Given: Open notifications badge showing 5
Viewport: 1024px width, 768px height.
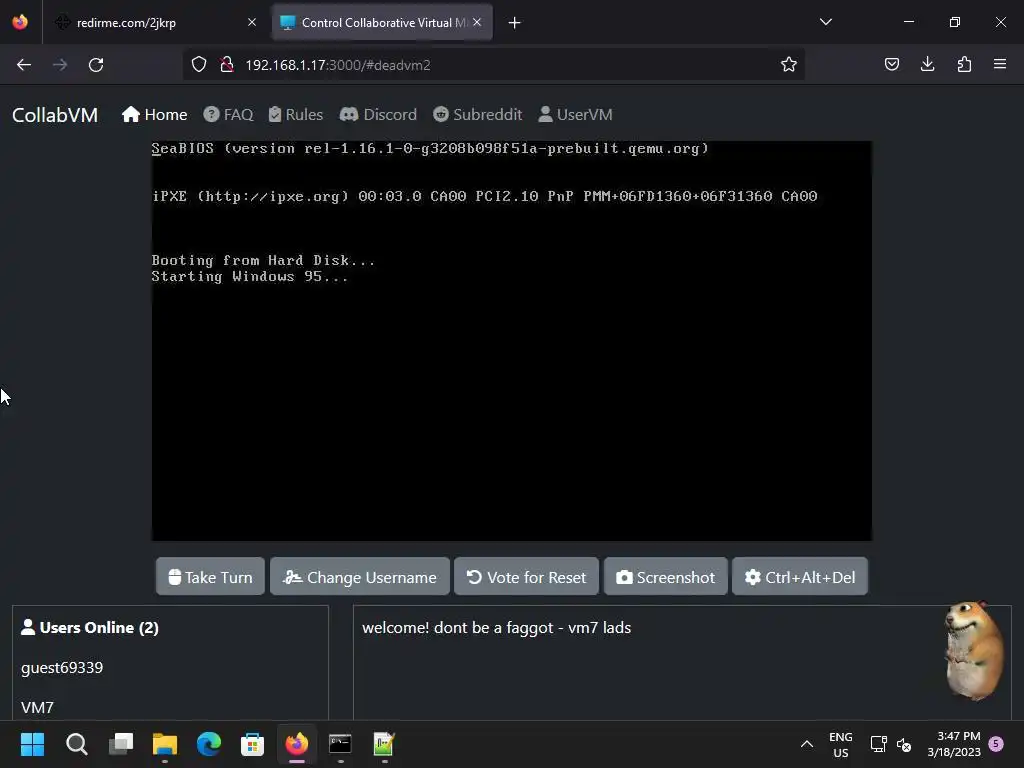Looking at the screenshot, I should pyautogui.click(x=996, y=744).
